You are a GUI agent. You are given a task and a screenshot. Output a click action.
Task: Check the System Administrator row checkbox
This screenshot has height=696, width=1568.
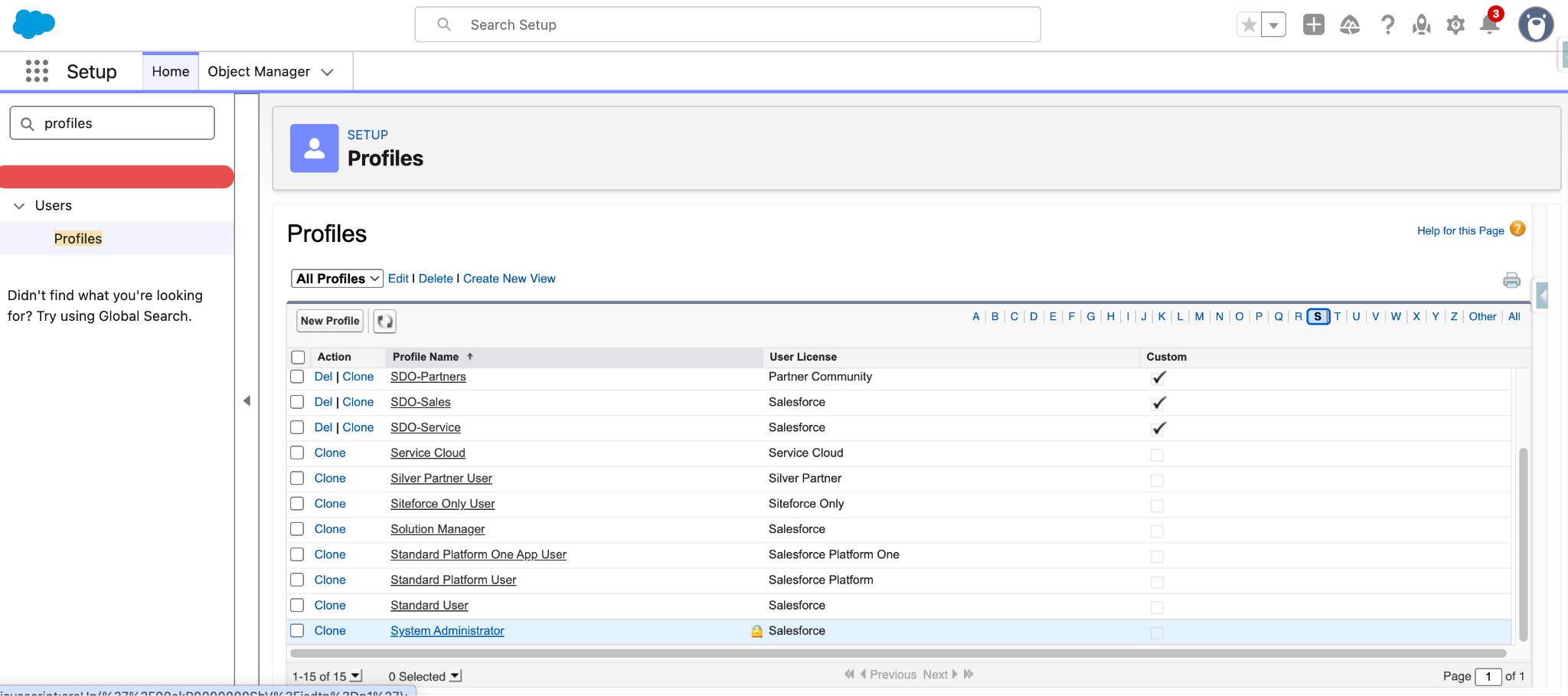pyautogui.click(x=297, y=630)
